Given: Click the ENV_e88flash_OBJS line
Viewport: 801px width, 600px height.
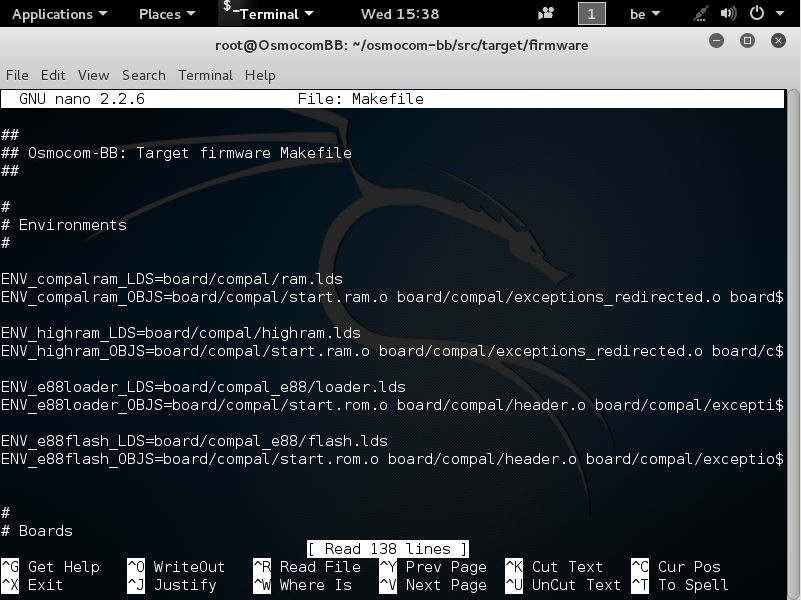Looking at the screenshot, I should 392,459.
